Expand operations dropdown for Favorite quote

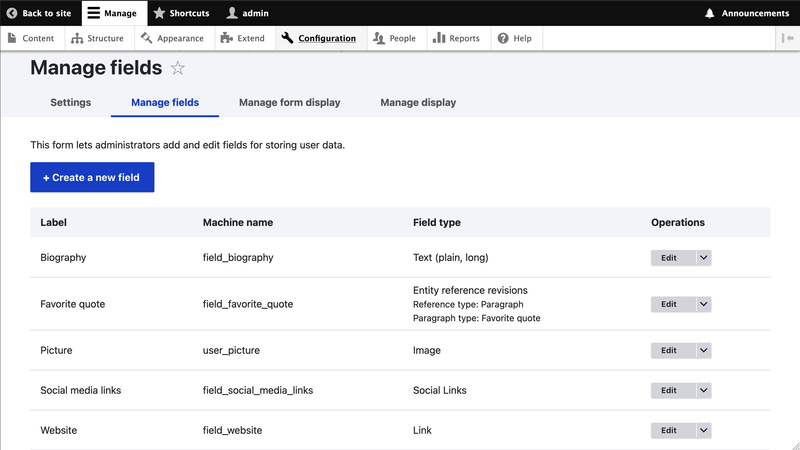pos(704,304)
